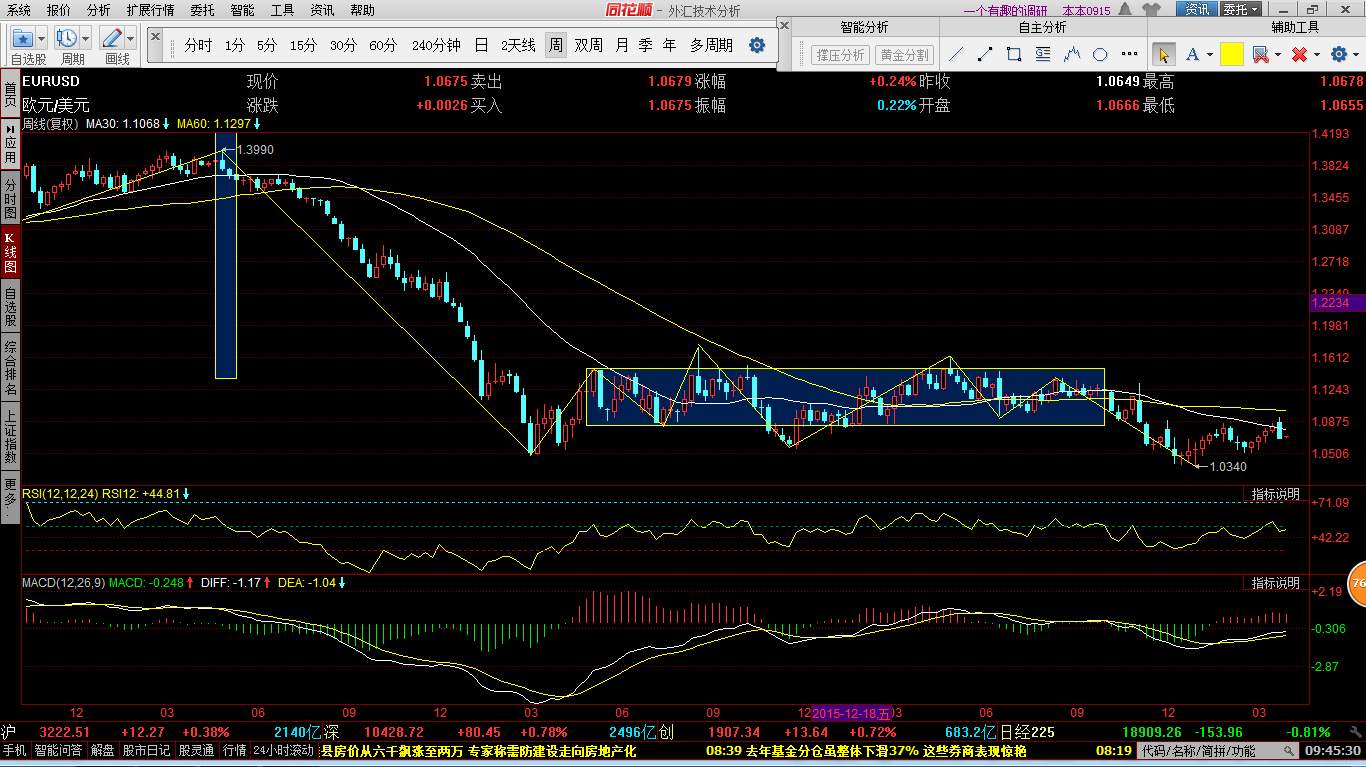
Task: Switch chart period to 季 quarterly
Action: click(646, 45)
